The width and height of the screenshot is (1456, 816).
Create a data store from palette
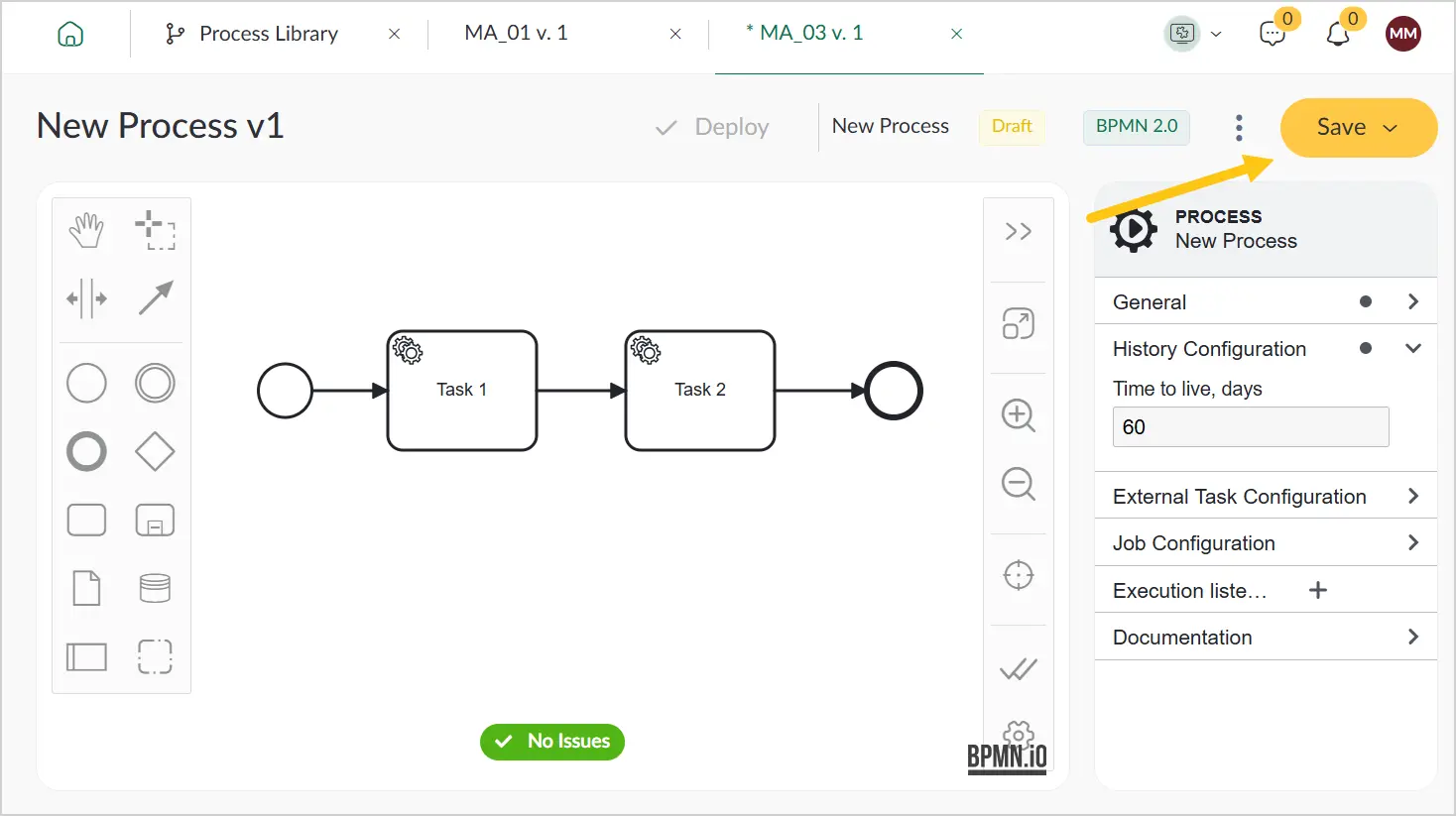click(x=155, y=588)
